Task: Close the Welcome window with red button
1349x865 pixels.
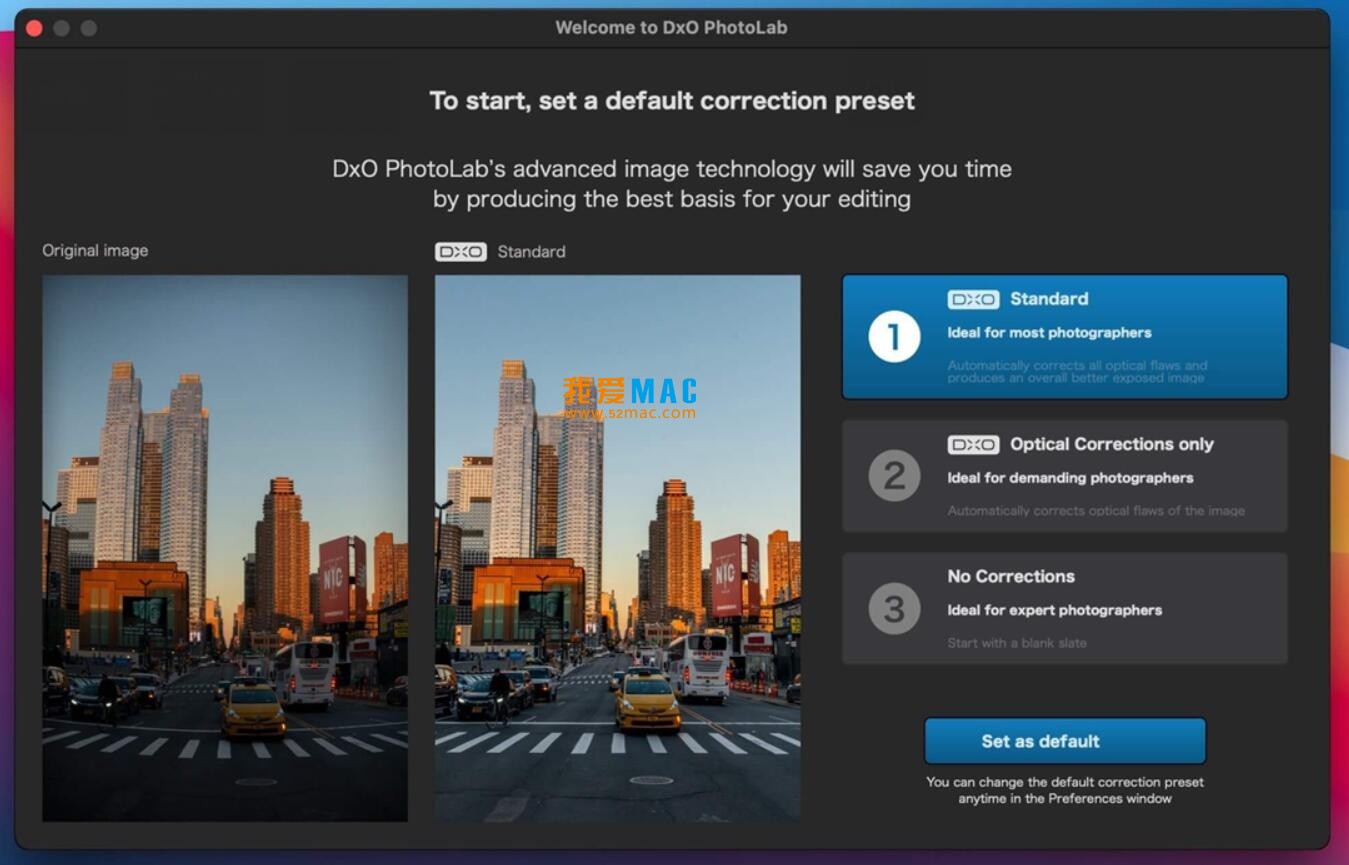Action: pyautogui.click(x=34, y=28)
